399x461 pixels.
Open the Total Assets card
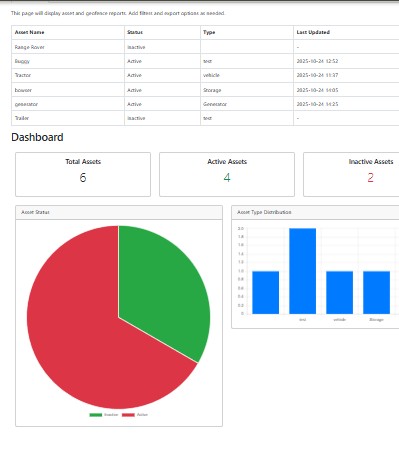coord(83,175)
